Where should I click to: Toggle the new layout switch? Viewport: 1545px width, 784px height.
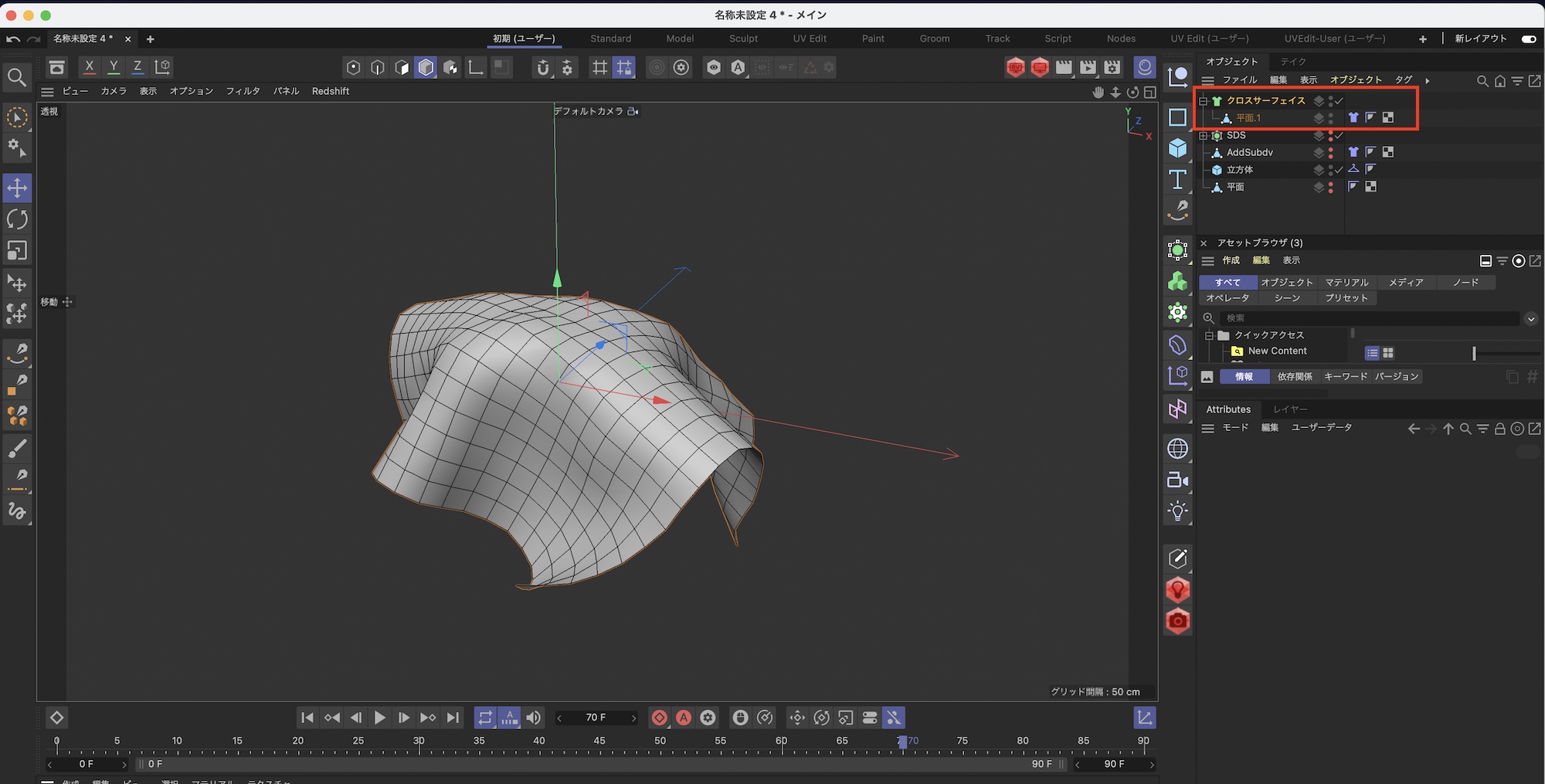[1528, 39]
